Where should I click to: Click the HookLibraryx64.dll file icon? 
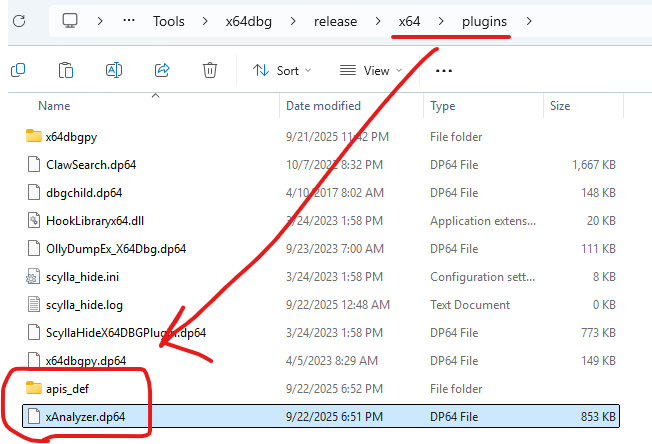click(33, 220)
